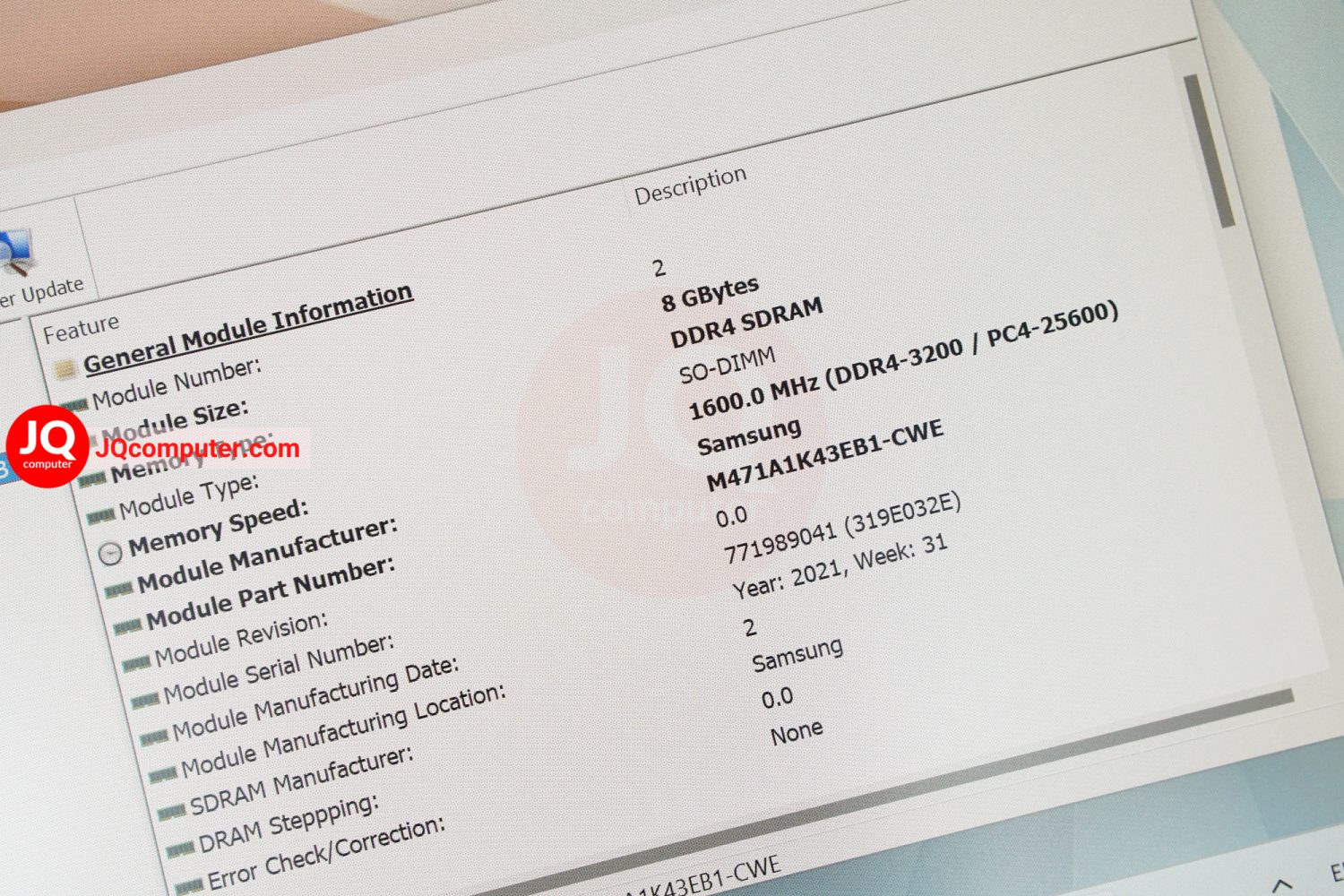Click the M471A1K43EB1-CWE part number value
Screen dimensions: 1344x896
point(824,456)
